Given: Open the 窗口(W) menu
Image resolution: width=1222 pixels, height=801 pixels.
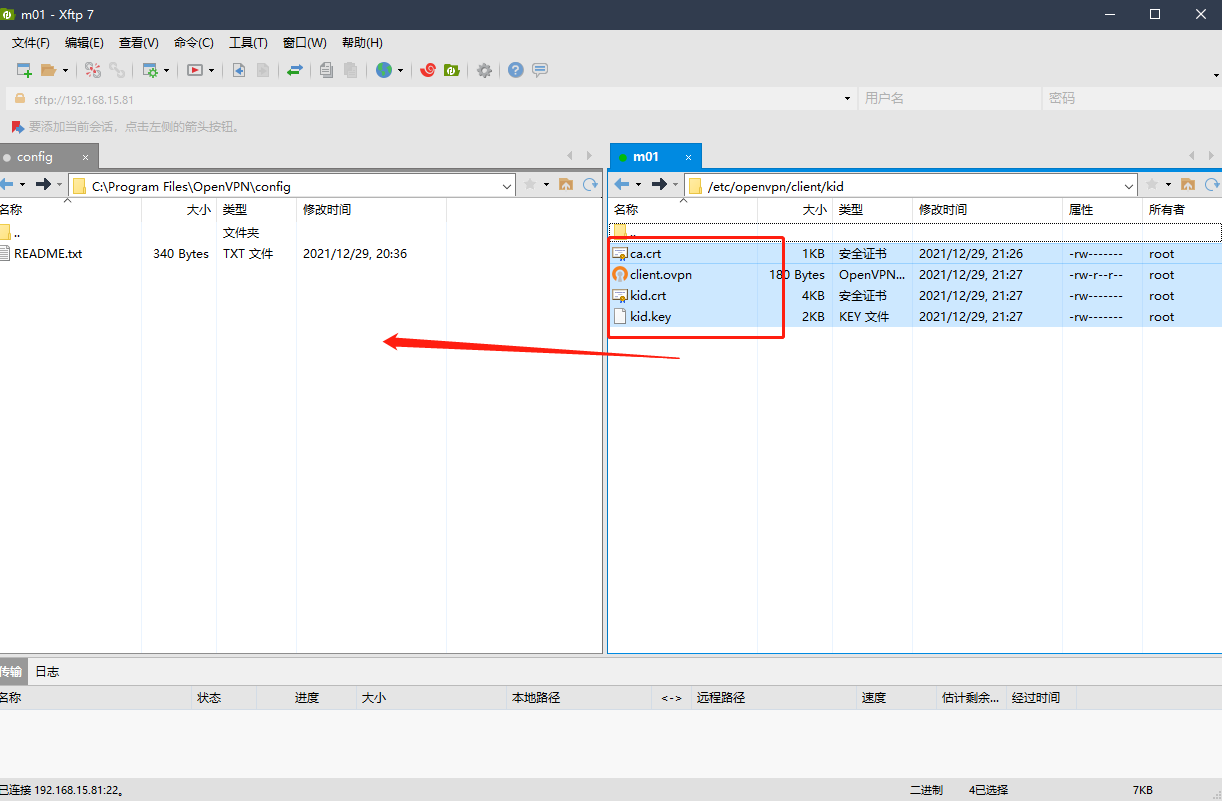Looking at the screenshot, I should pyautogui.click(x=305, y=43).
